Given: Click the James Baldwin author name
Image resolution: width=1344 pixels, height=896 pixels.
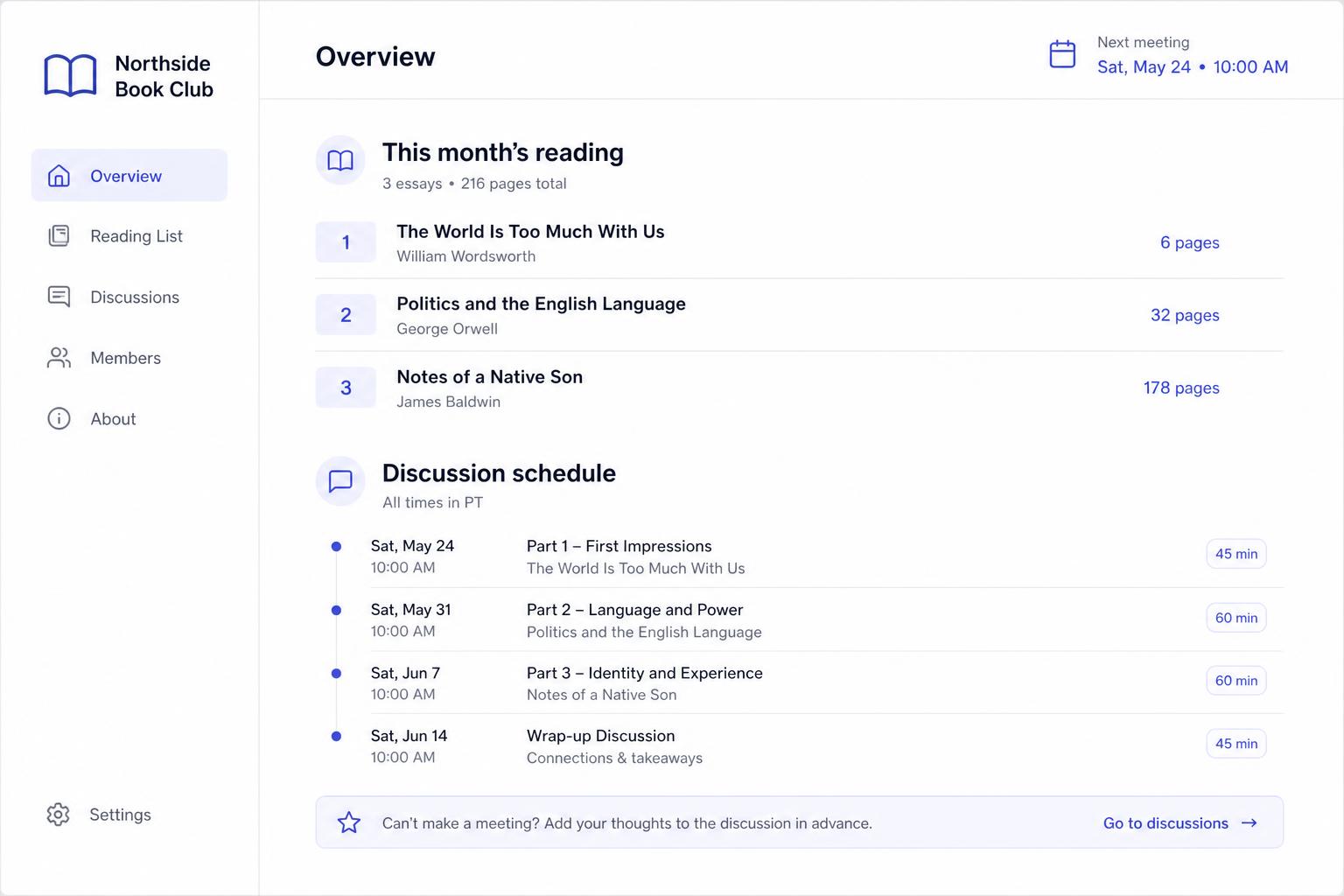Looking at the screenshot, I should (448, 402).
